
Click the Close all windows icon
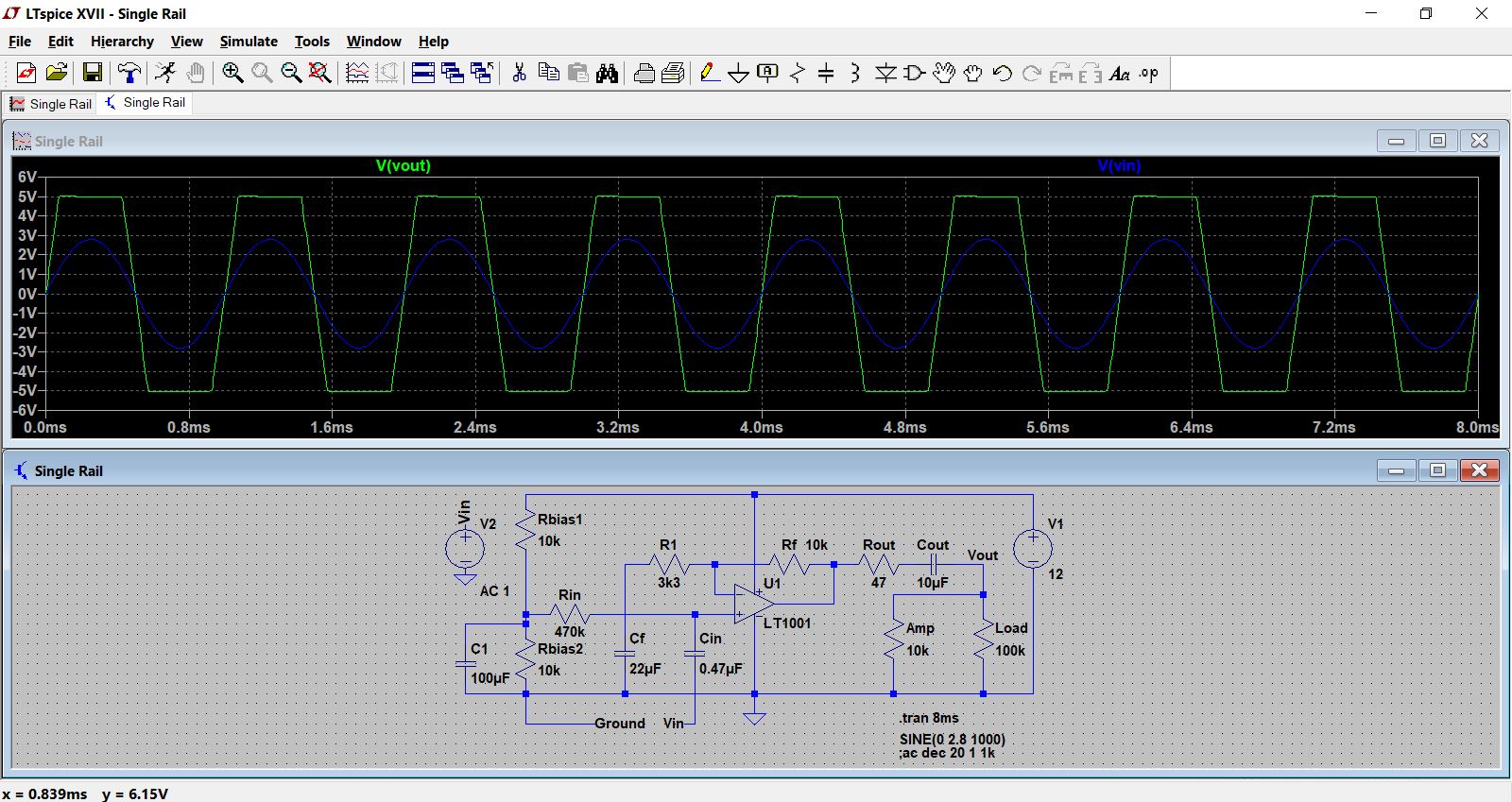click(x=482, y=73)
